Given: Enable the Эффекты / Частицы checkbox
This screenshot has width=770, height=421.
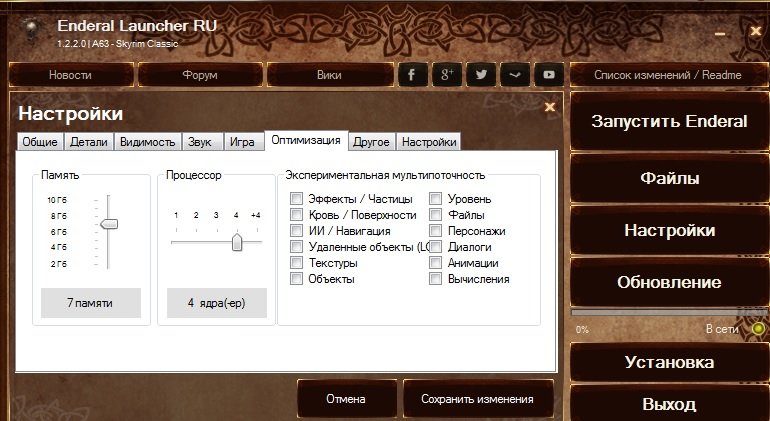Looking at the screenshot, I should tap(296, 199).
